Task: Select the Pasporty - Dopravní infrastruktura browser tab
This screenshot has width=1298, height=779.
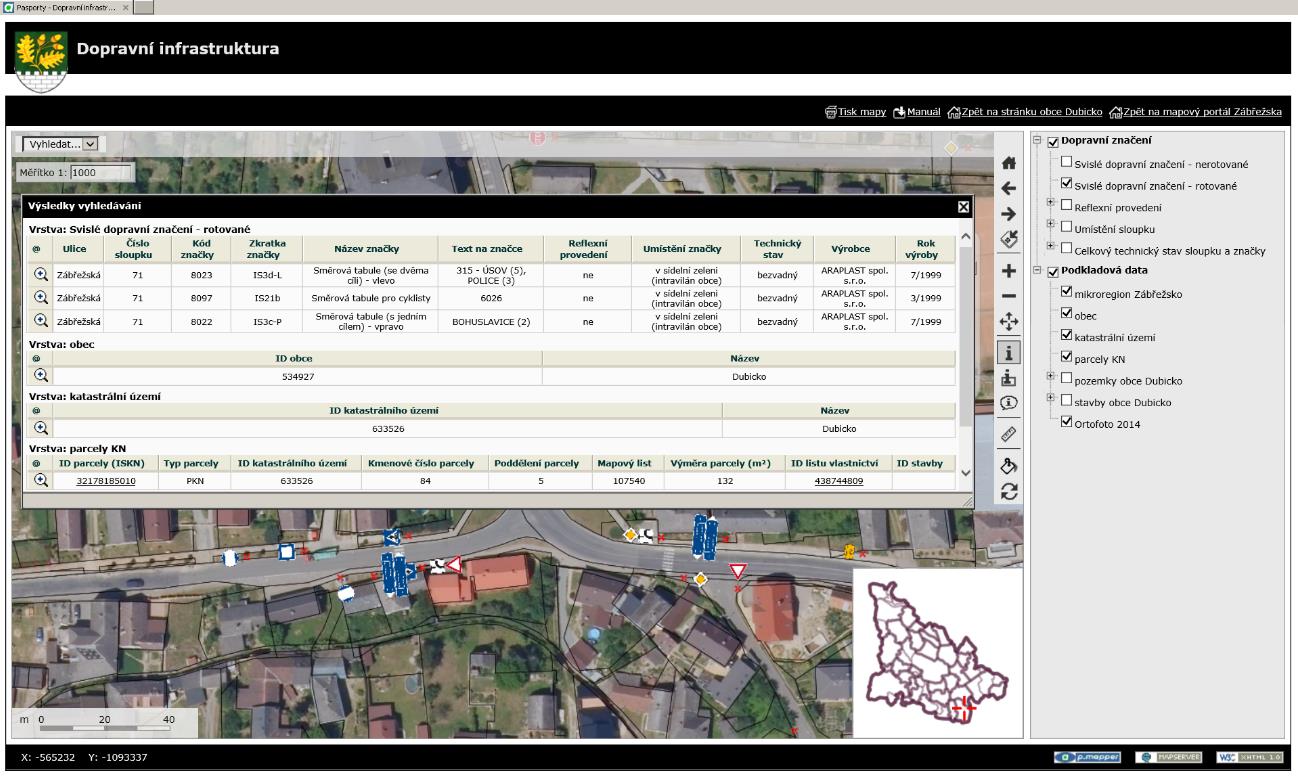Action: 67,7
